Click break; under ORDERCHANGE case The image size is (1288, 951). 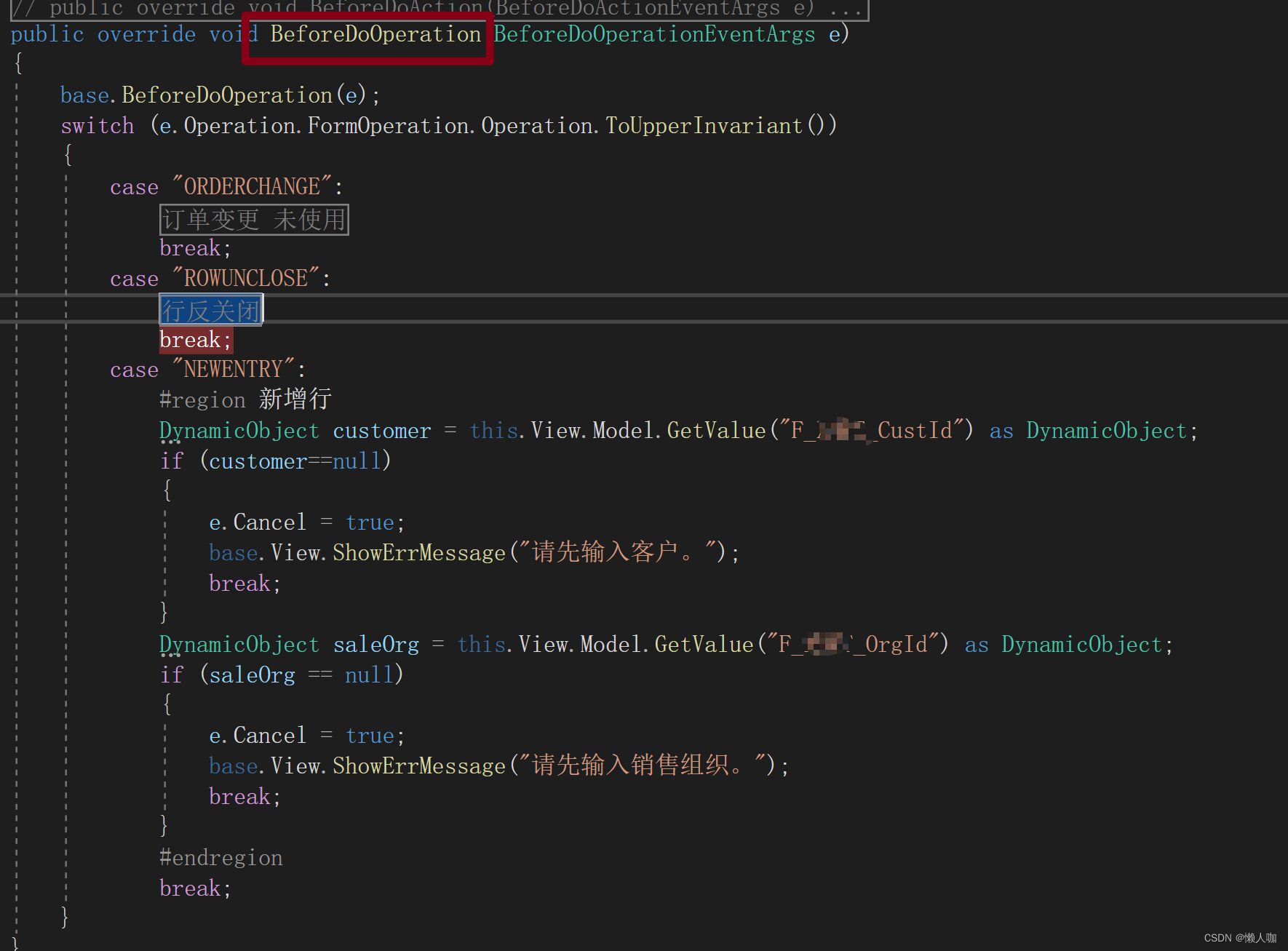(x=196, y=248)
